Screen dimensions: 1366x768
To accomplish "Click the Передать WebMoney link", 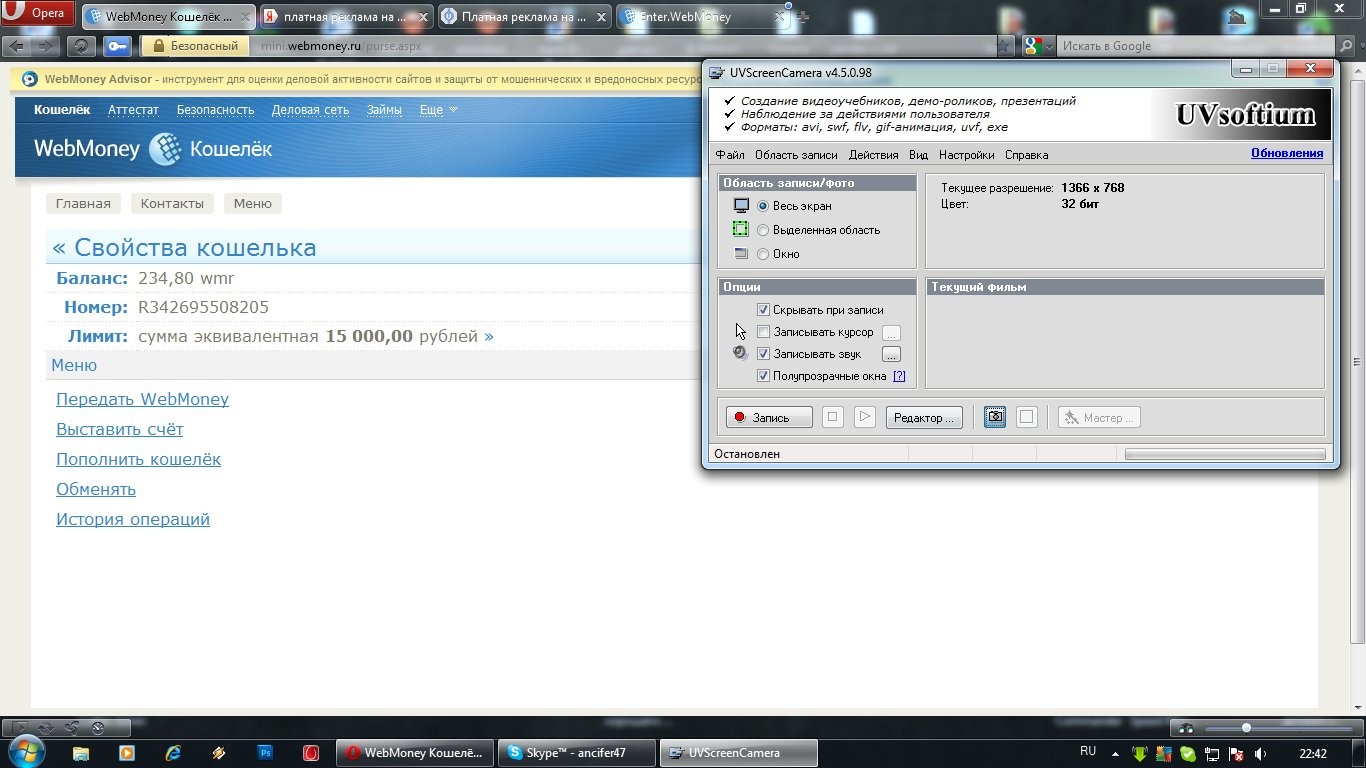I will (142, 399).
